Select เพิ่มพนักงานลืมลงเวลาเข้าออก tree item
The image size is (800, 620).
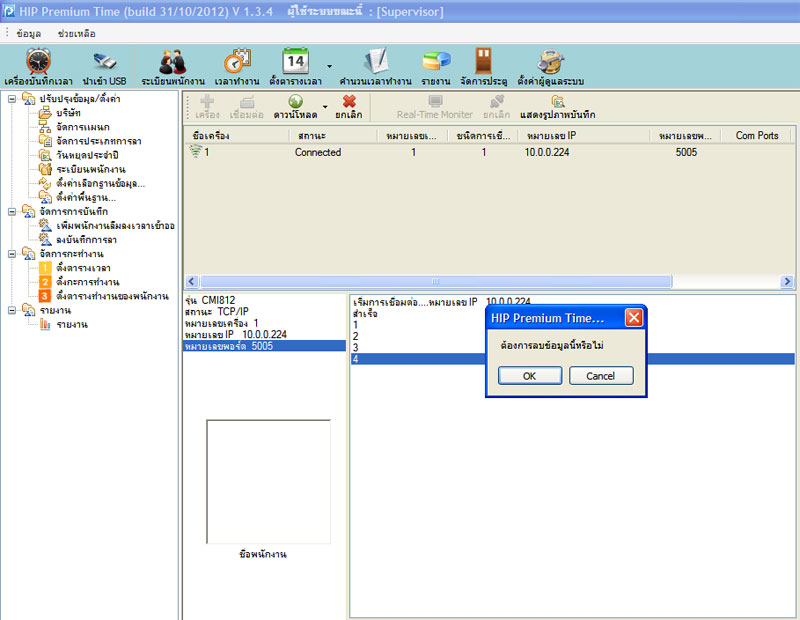pyautogui.click(x=115, y=226)
